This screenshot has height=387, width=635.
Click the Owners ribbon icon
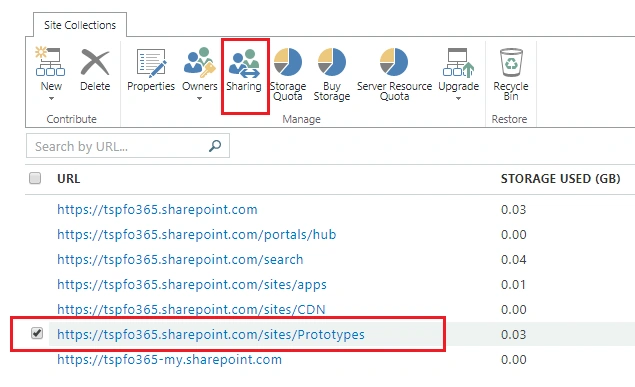[x=200, y=62]
